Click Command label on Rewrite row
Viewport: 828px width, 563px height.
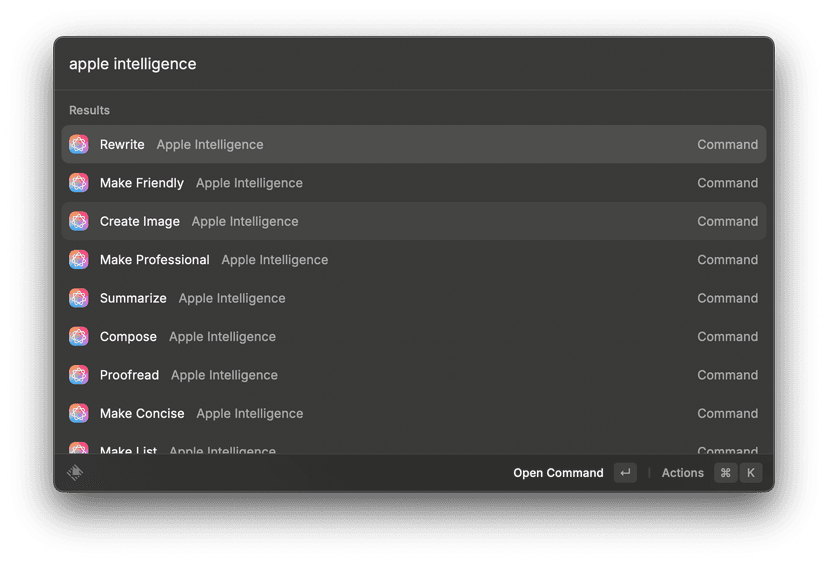click(x=727, y=144)
